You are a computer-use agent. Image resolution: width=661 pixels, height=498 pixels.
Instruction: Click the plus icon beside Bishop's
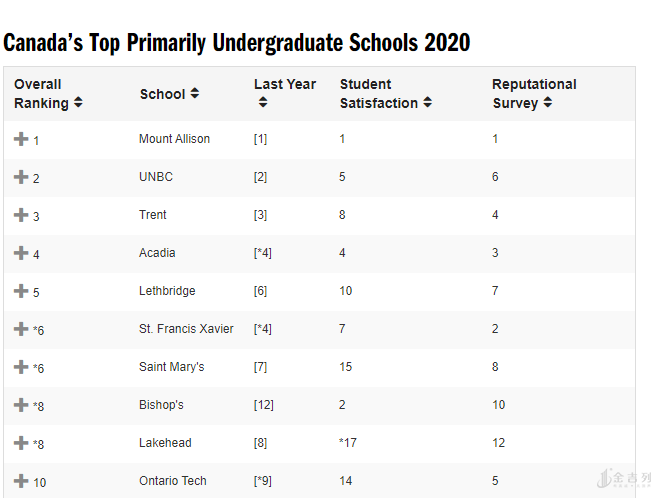coord(21,405)
